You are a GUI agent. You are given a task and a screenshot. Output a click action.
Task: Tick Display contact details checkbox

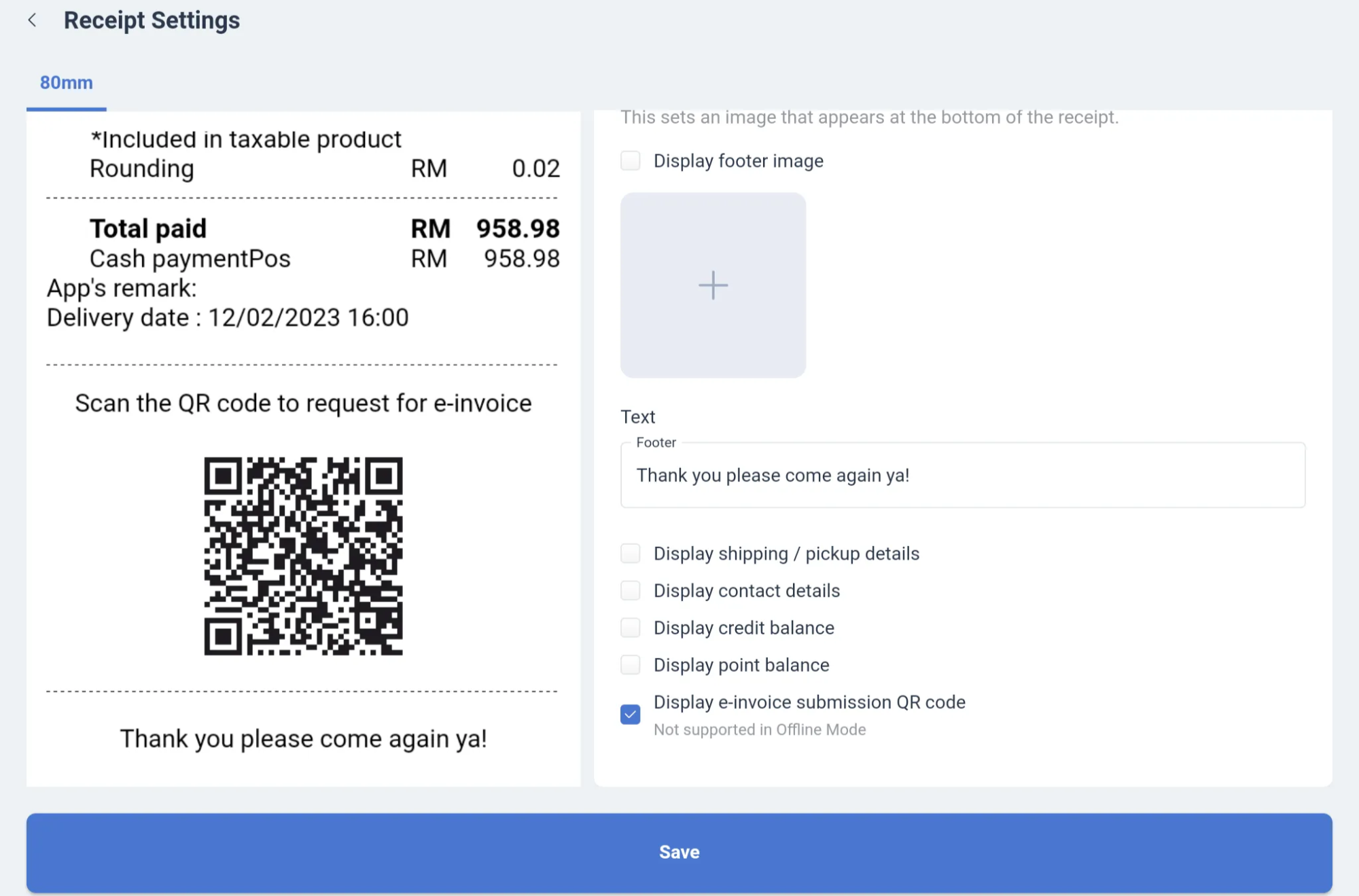(630, 590)
